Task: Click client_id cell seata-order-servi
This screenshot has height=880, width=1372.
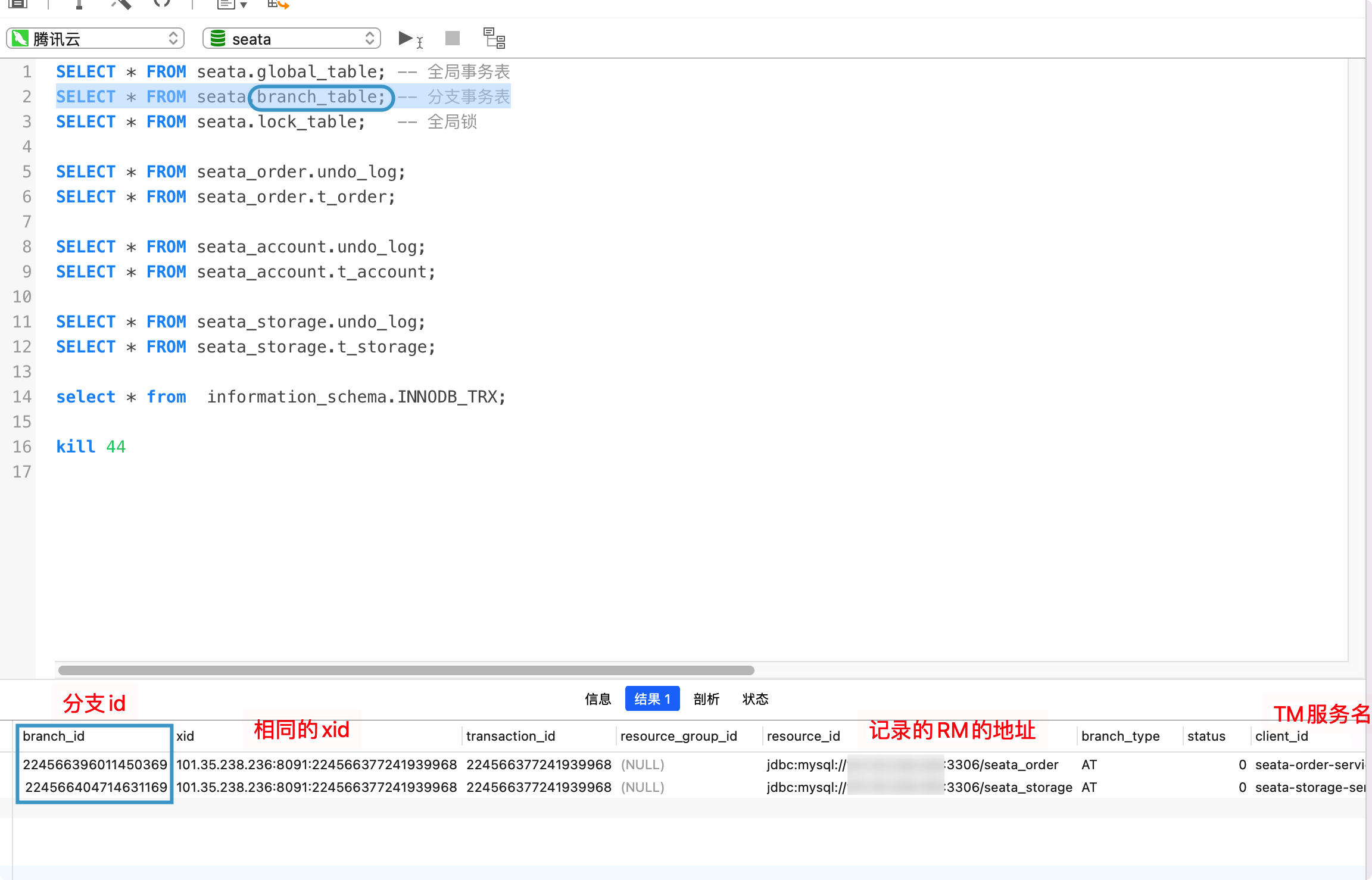Action: pyautogui.click(x=1309, y=764)
